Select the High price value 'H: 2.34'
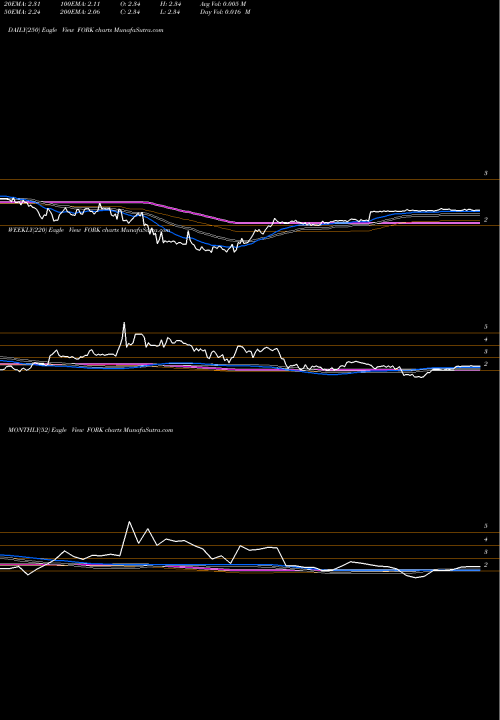The image size is (500, 720). [x=170, y=4]
